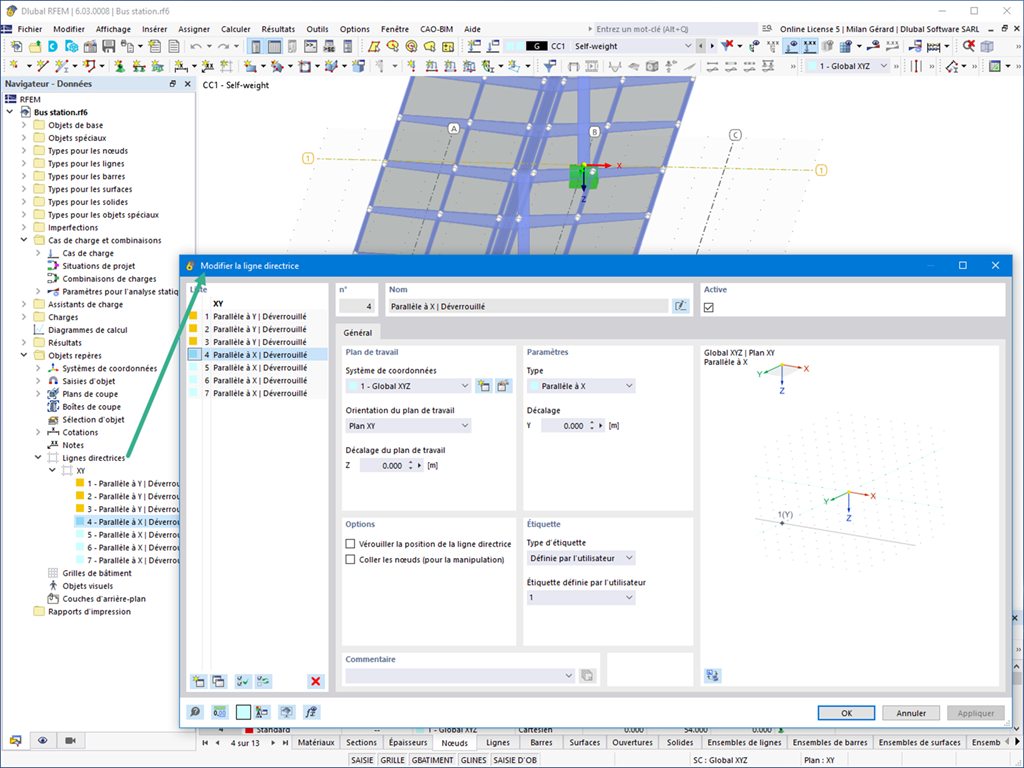Viewport: 1024px width, 768px height.
Task: Expand Cas de charge tree node
Action: 38,253
